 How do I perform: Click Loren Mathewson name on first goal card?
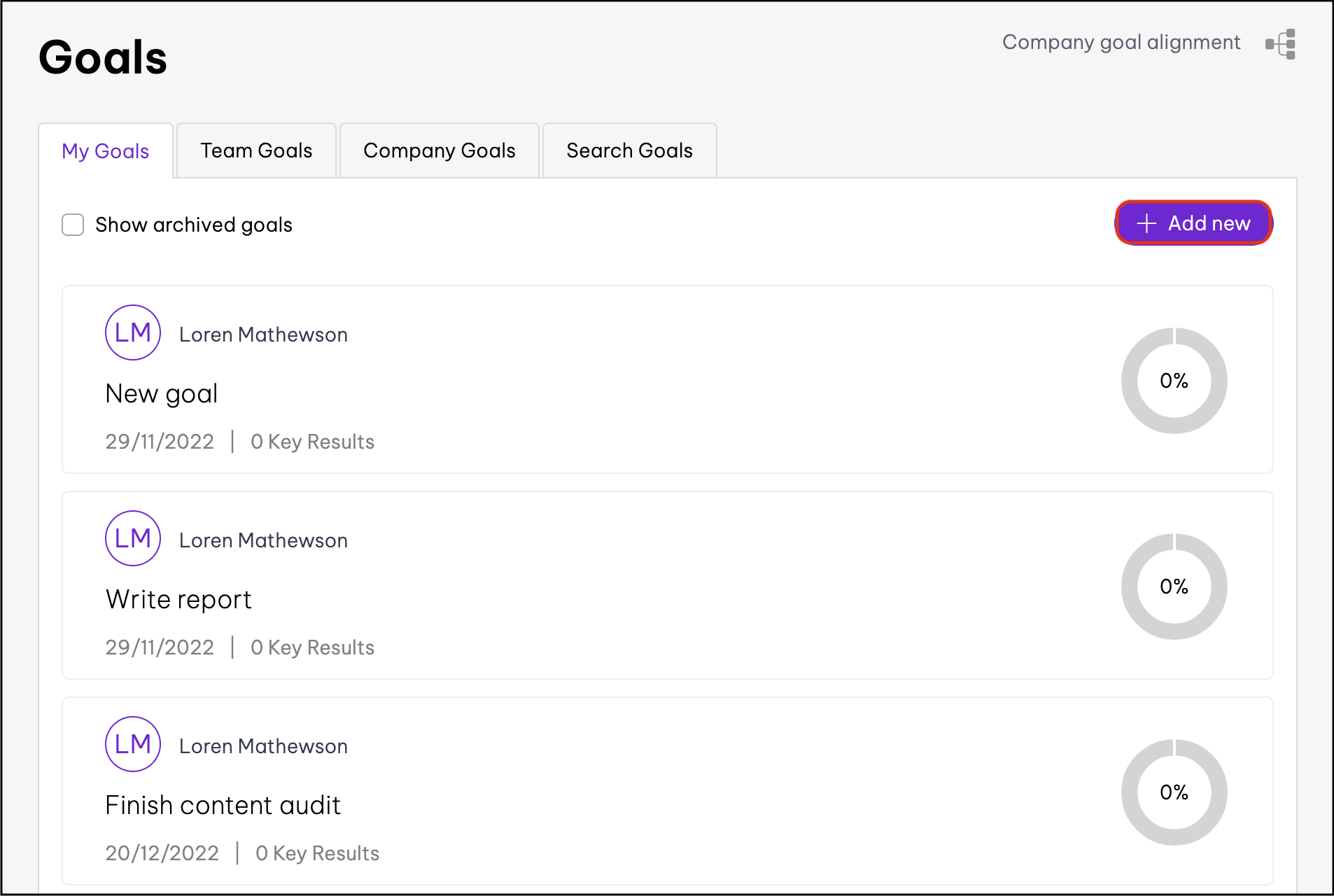tap(263, 335)
